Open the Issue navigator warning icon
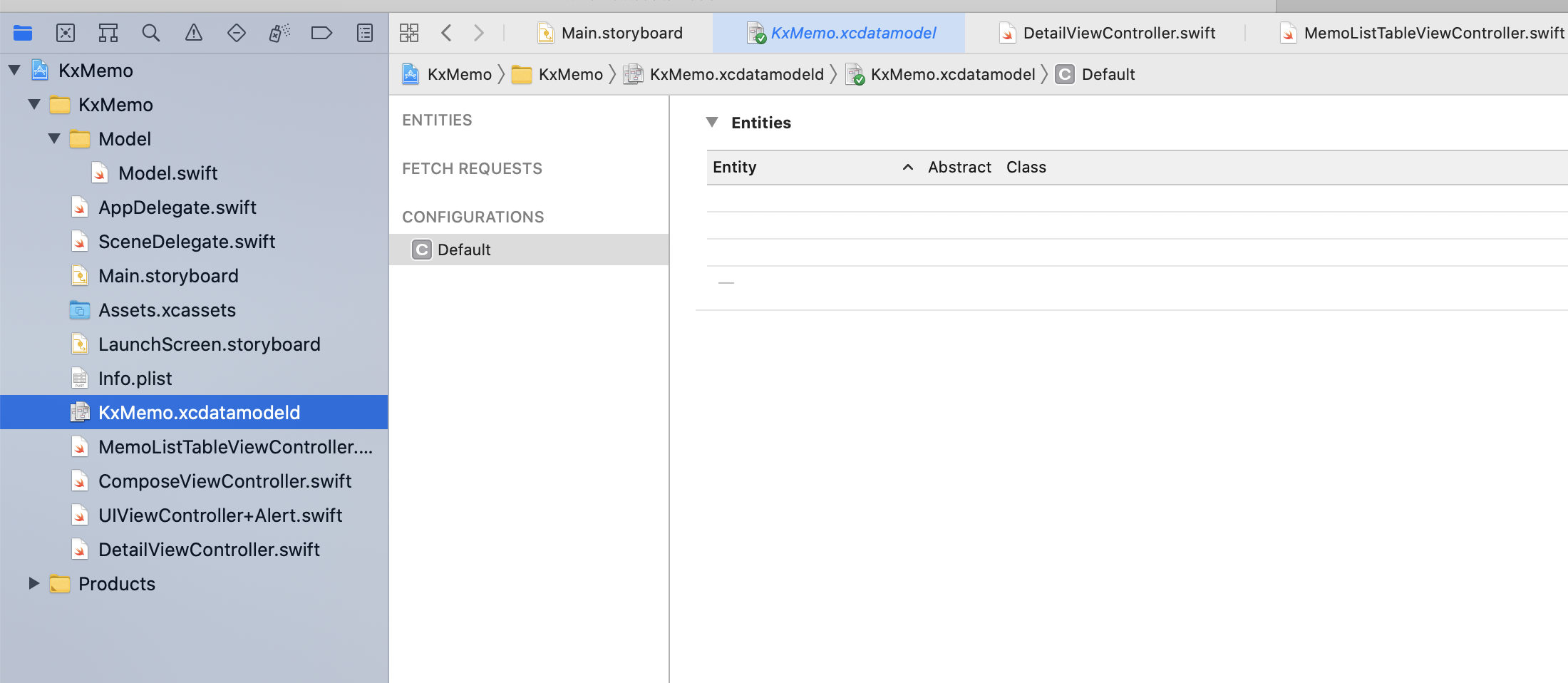This screenshot has width=1568, height=683. (194, 33)
